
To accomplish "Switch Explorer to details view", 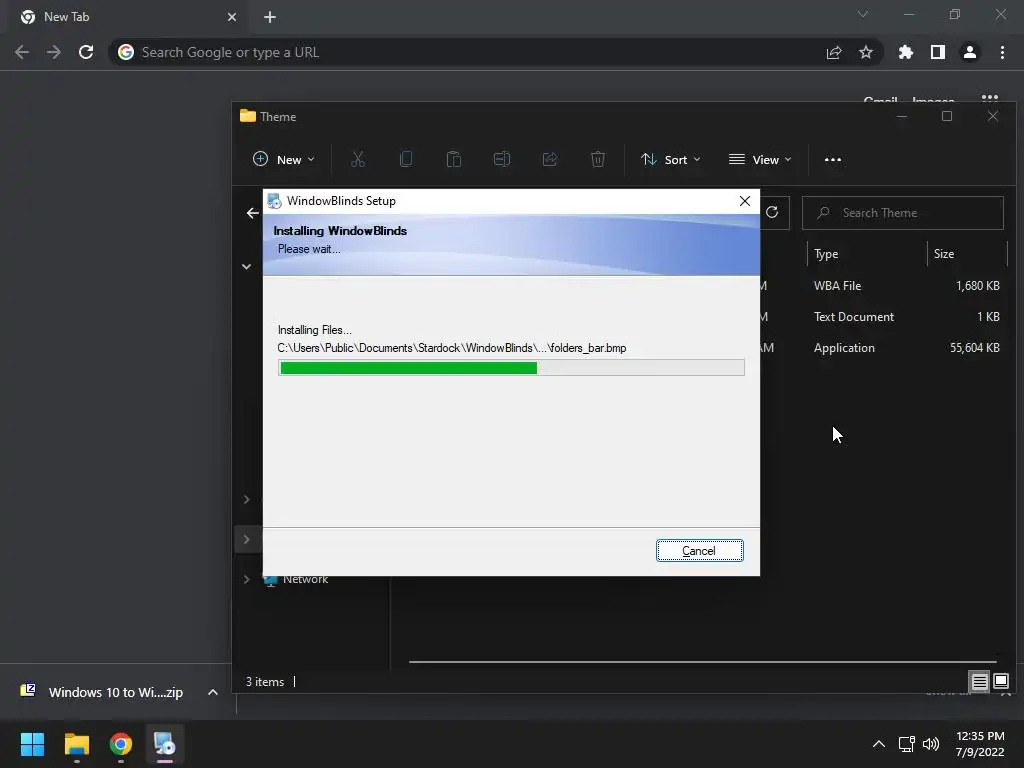I will (x=980, y=682).
